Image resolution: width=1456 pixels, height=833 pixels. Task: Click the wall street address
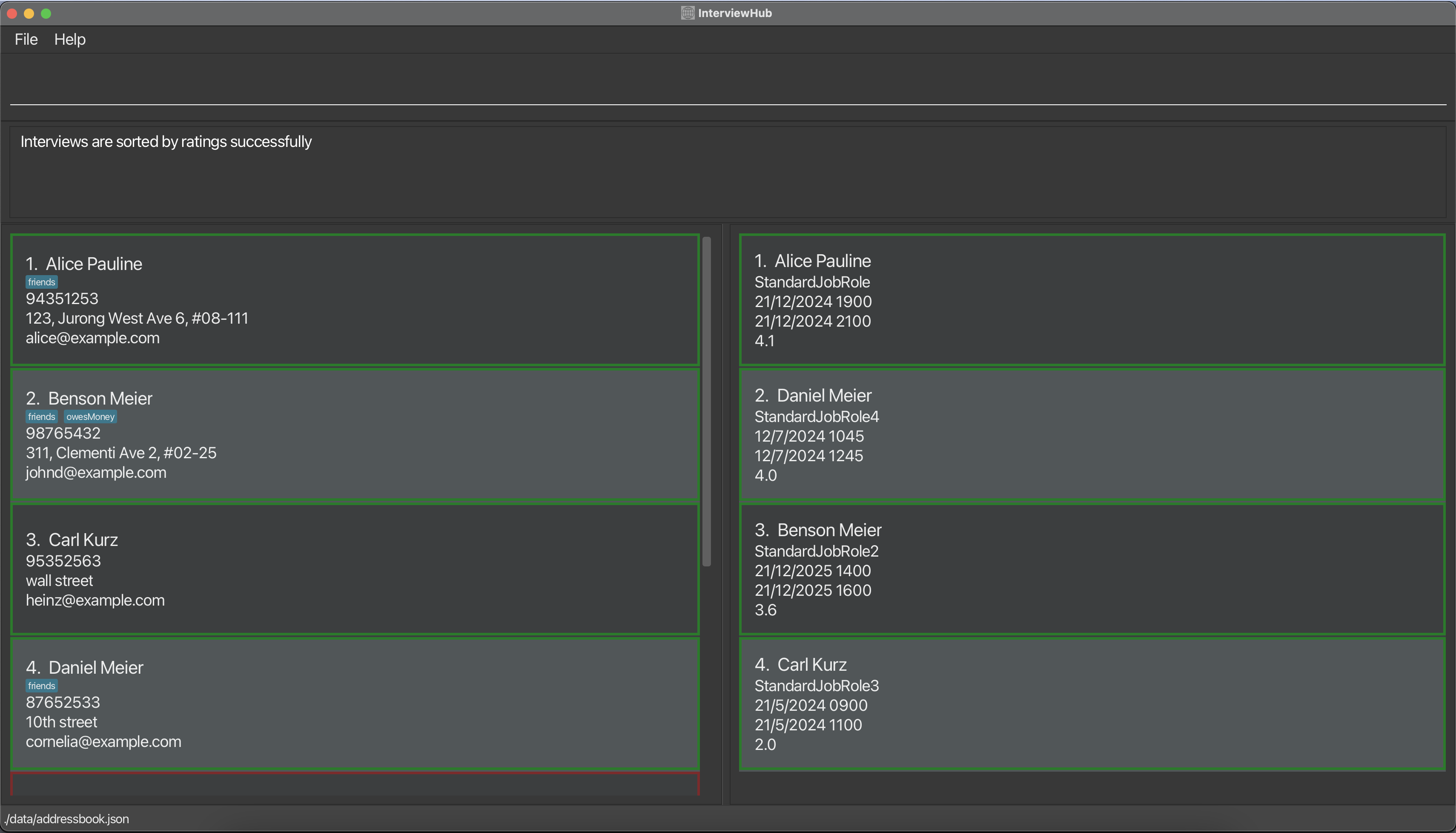(59, 581)
